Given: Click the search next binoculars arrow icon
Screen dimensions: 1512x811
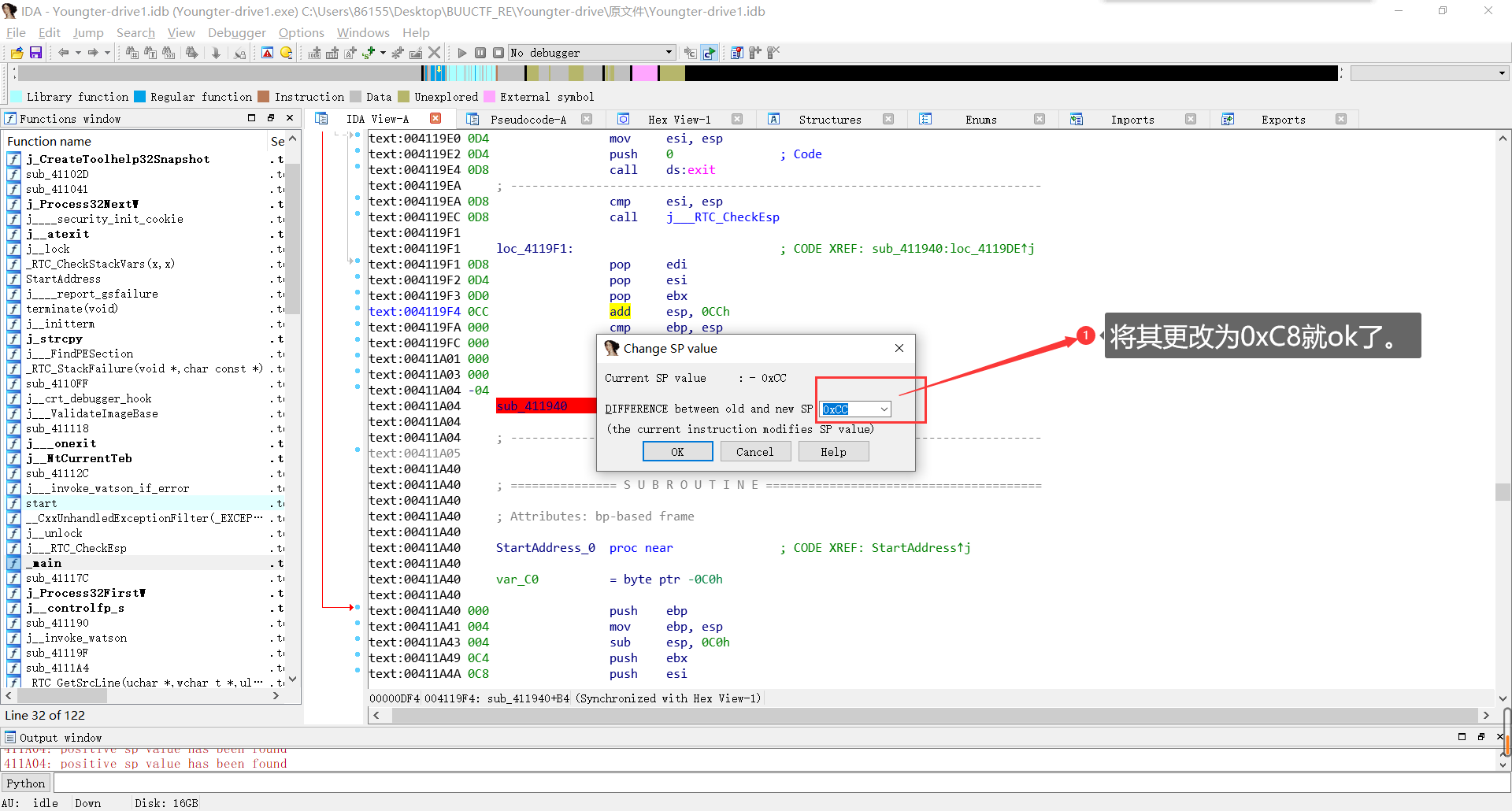Looking at the screenshot, I should point(191,53).
